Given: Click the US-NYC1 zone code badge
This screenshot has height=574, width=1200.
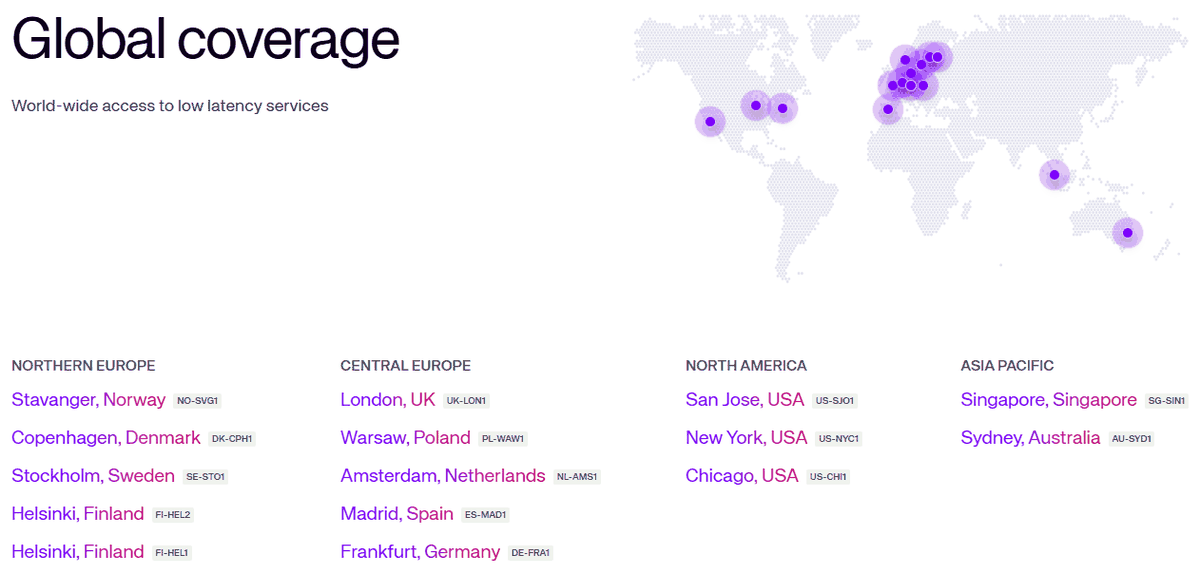Looking at the screenshot, I should (x=839, y=439).
